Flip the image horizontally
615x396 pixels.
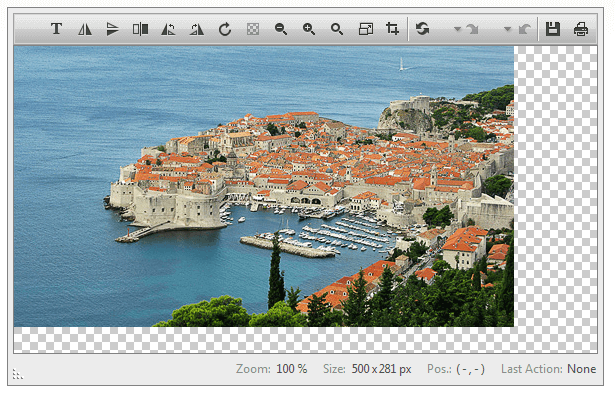(84, 29)
